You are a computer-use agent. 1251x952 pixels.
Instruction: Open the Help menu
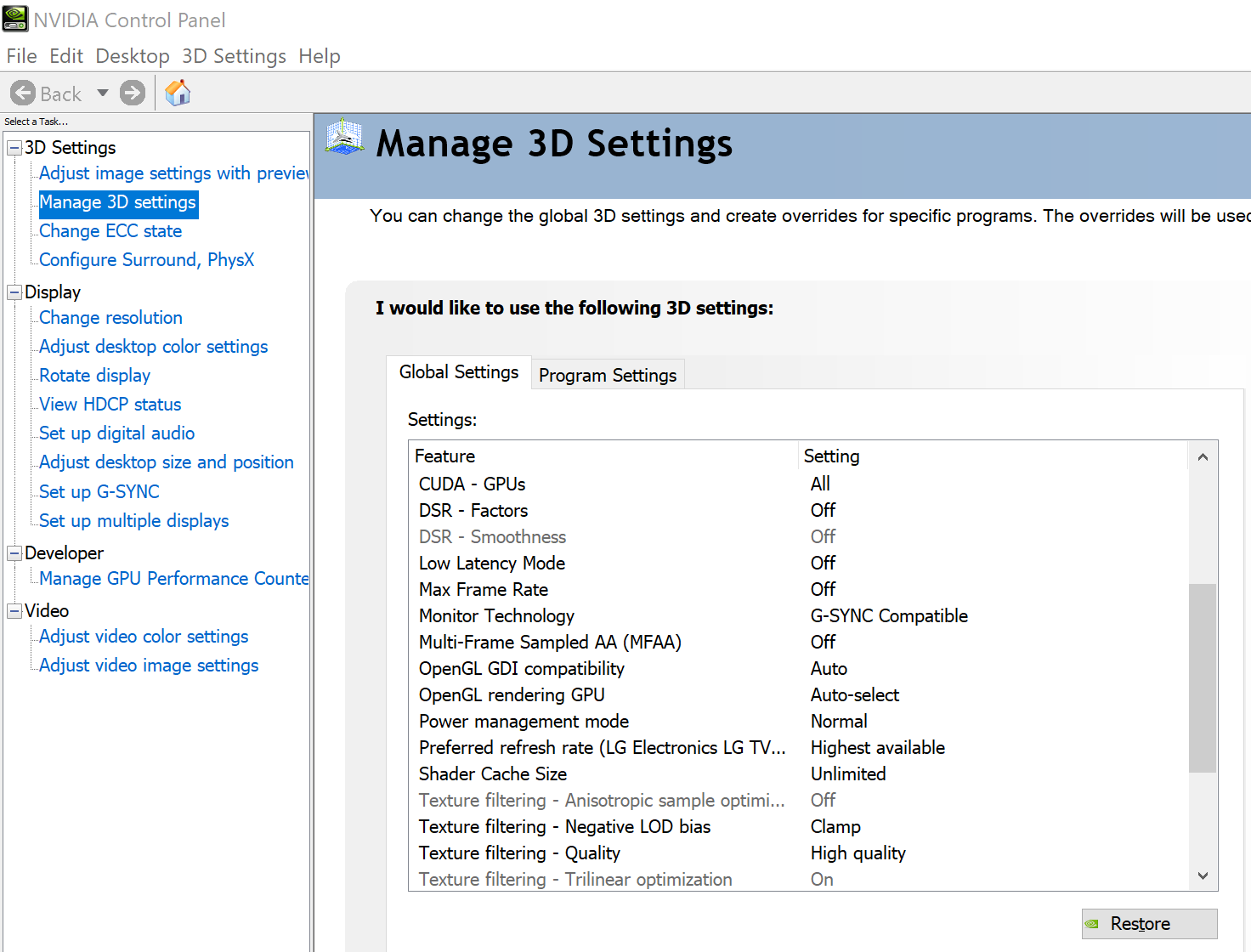coord(320,56)
